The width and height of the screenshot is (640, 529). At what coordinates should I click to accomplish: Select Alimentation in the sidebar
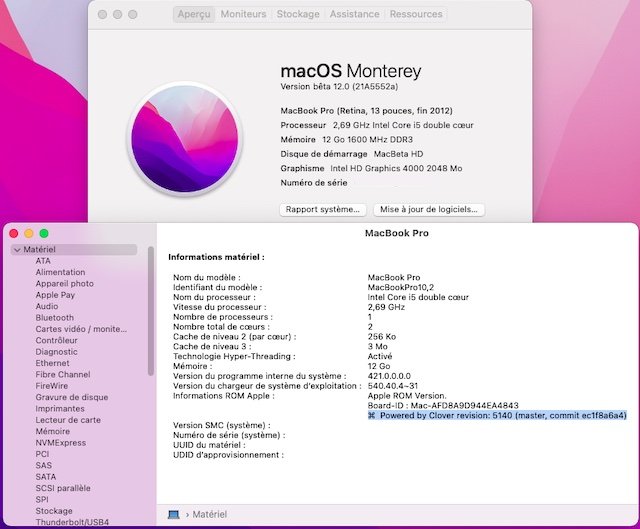click(x=60, y=272)
